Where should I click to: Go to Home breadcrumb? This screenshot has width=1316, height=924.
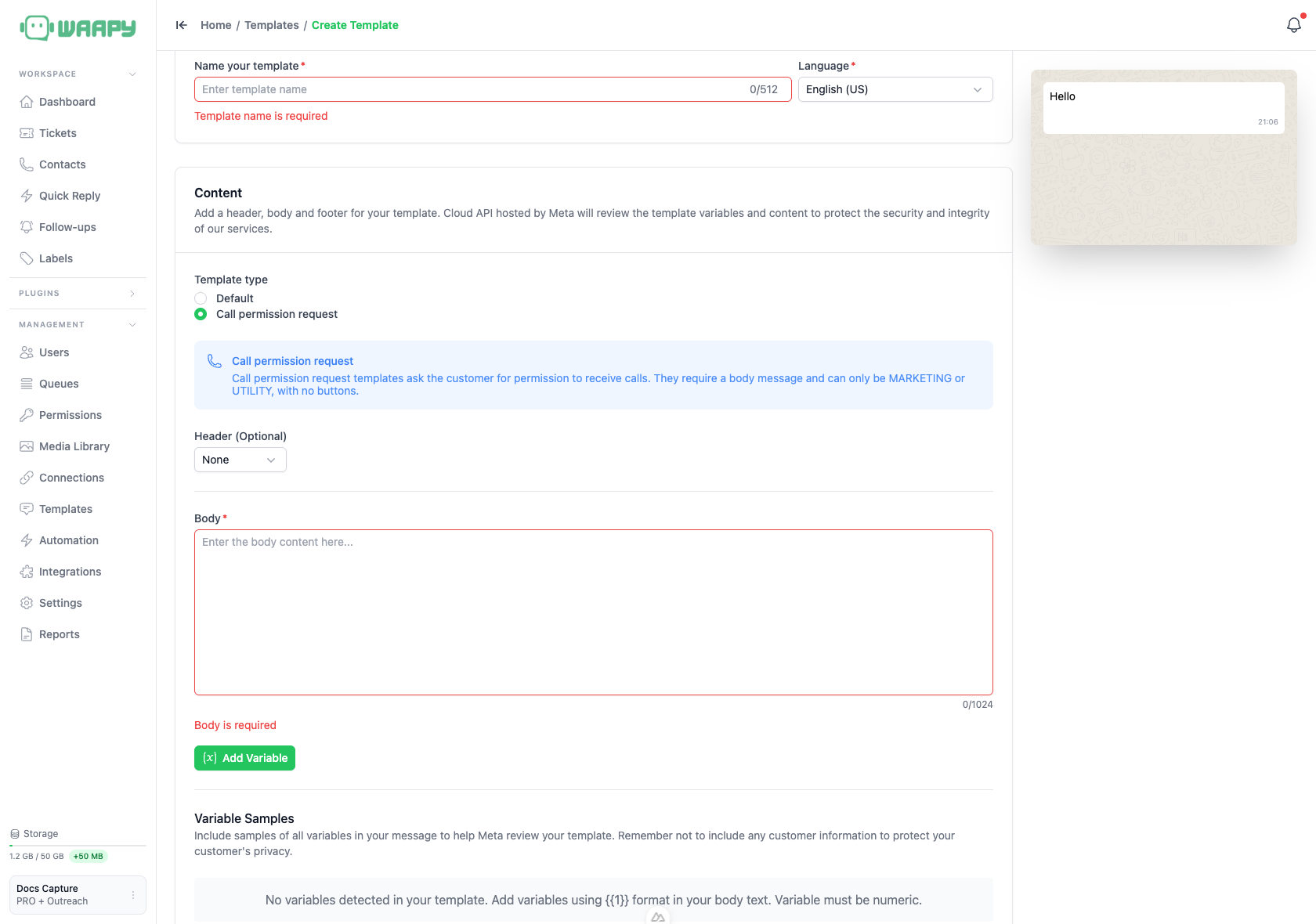[x=216, y=25]
